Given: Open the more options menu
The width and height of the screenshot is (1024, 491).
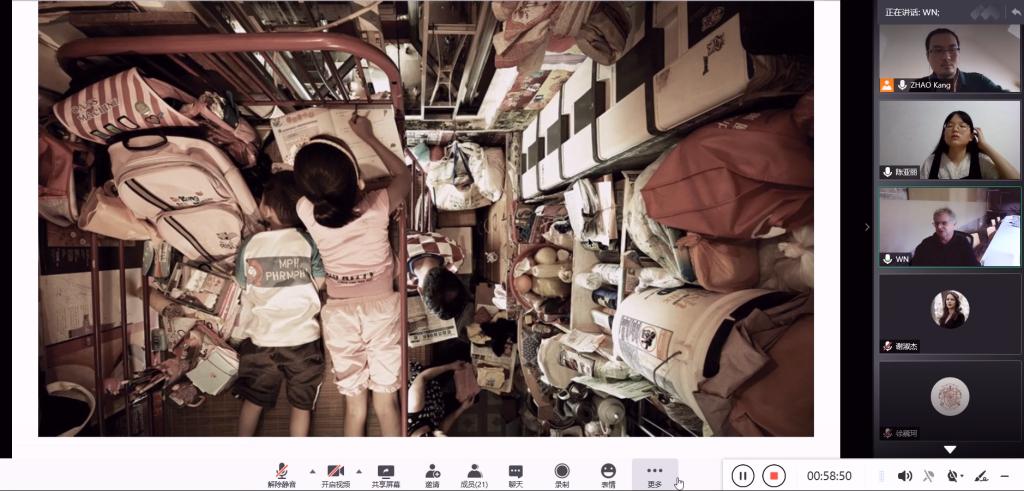Looking at the screenshot, I should point(654,474).
